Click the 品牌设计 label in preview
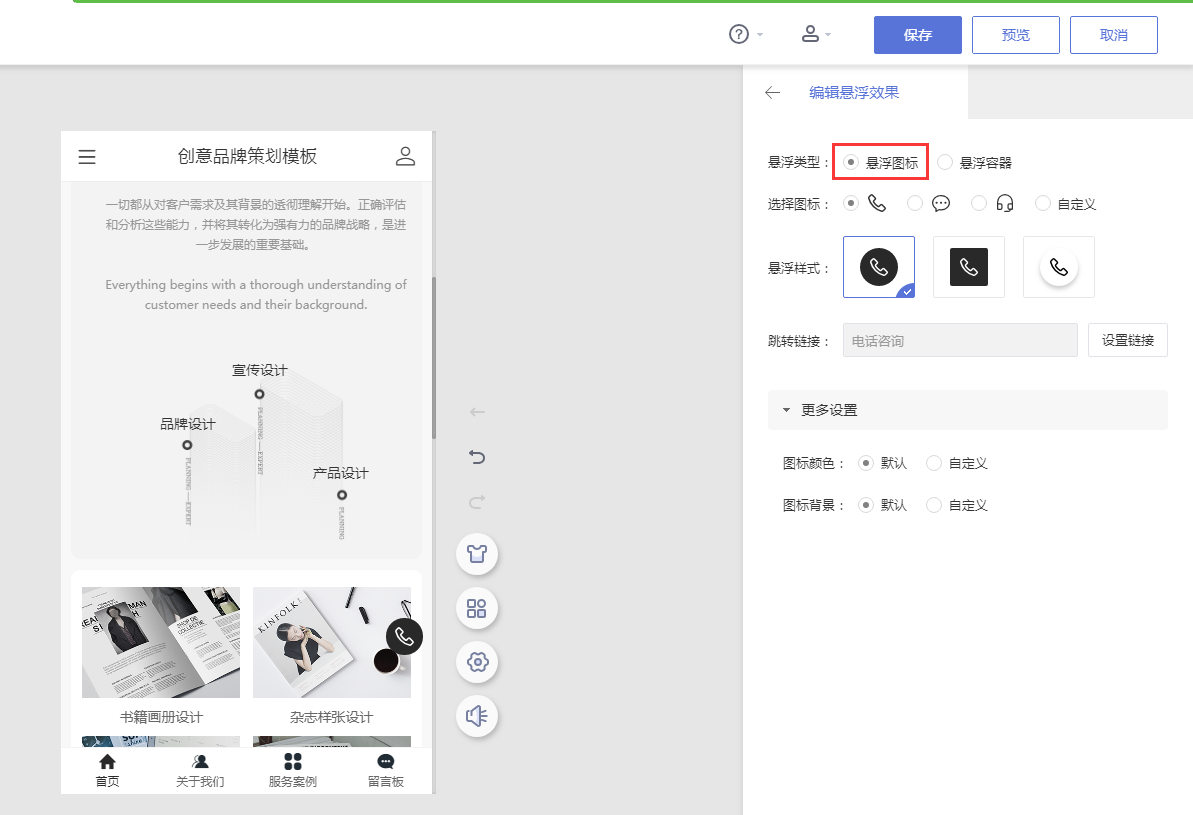This screenshot has width=1193, height=815. (187, 424)
